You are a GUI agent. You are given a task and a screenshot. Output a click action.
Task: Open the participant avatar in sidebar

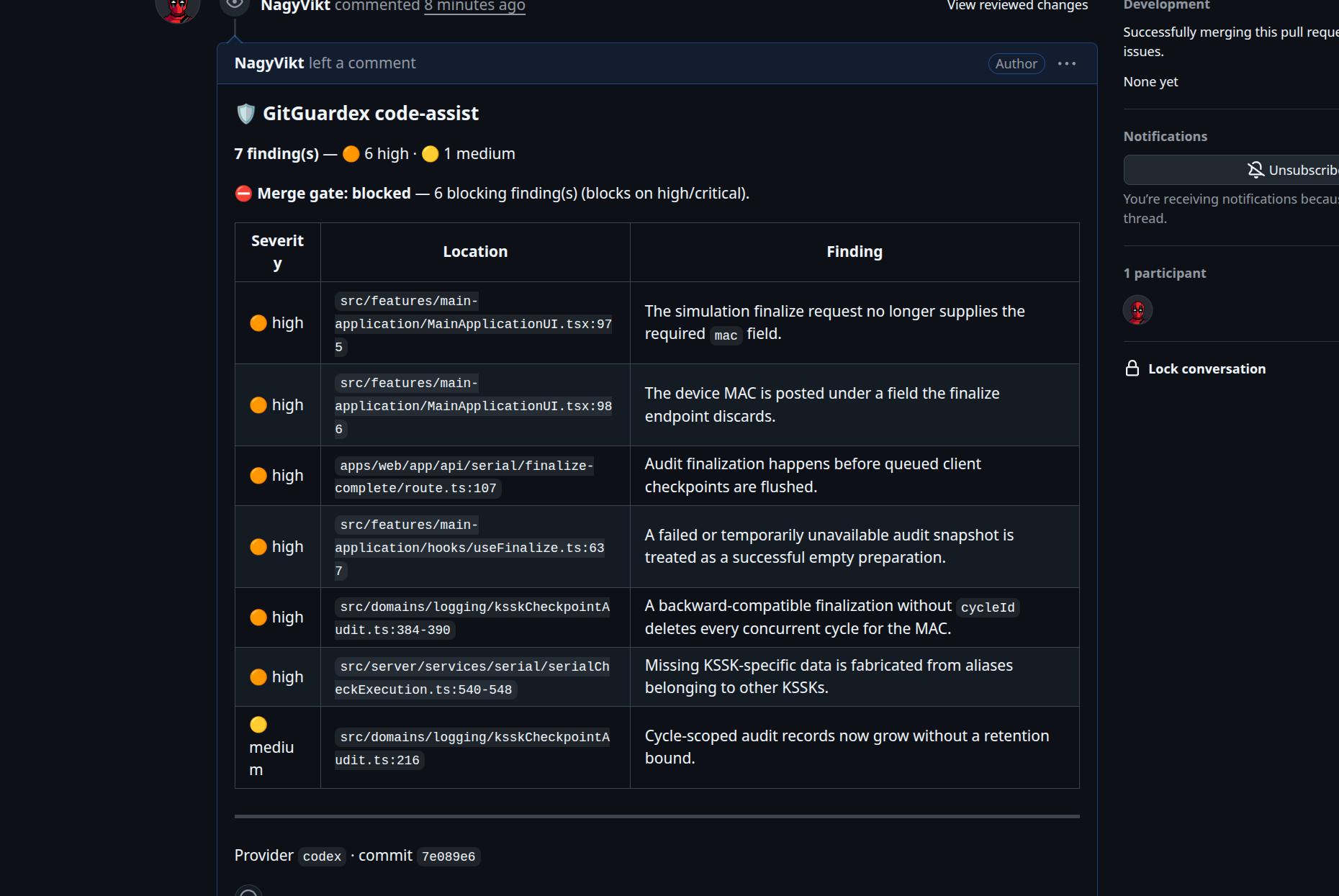(x=1137, y=310)
